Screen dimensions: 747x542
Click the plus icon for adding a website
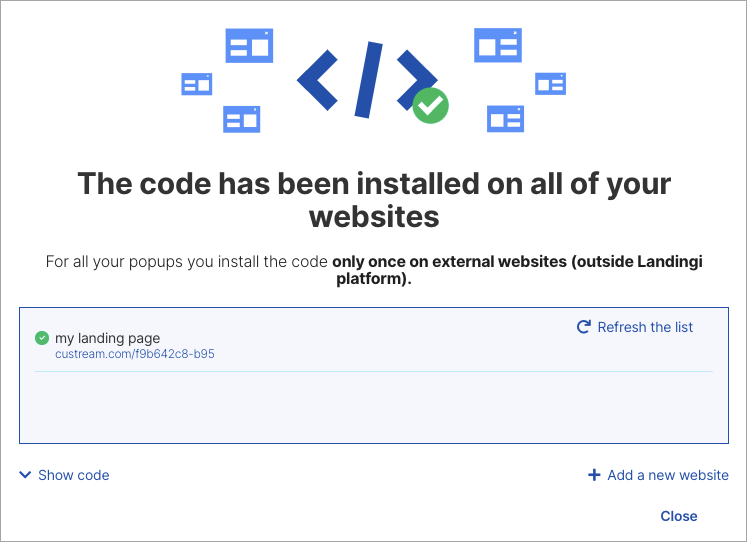point(594,475)
